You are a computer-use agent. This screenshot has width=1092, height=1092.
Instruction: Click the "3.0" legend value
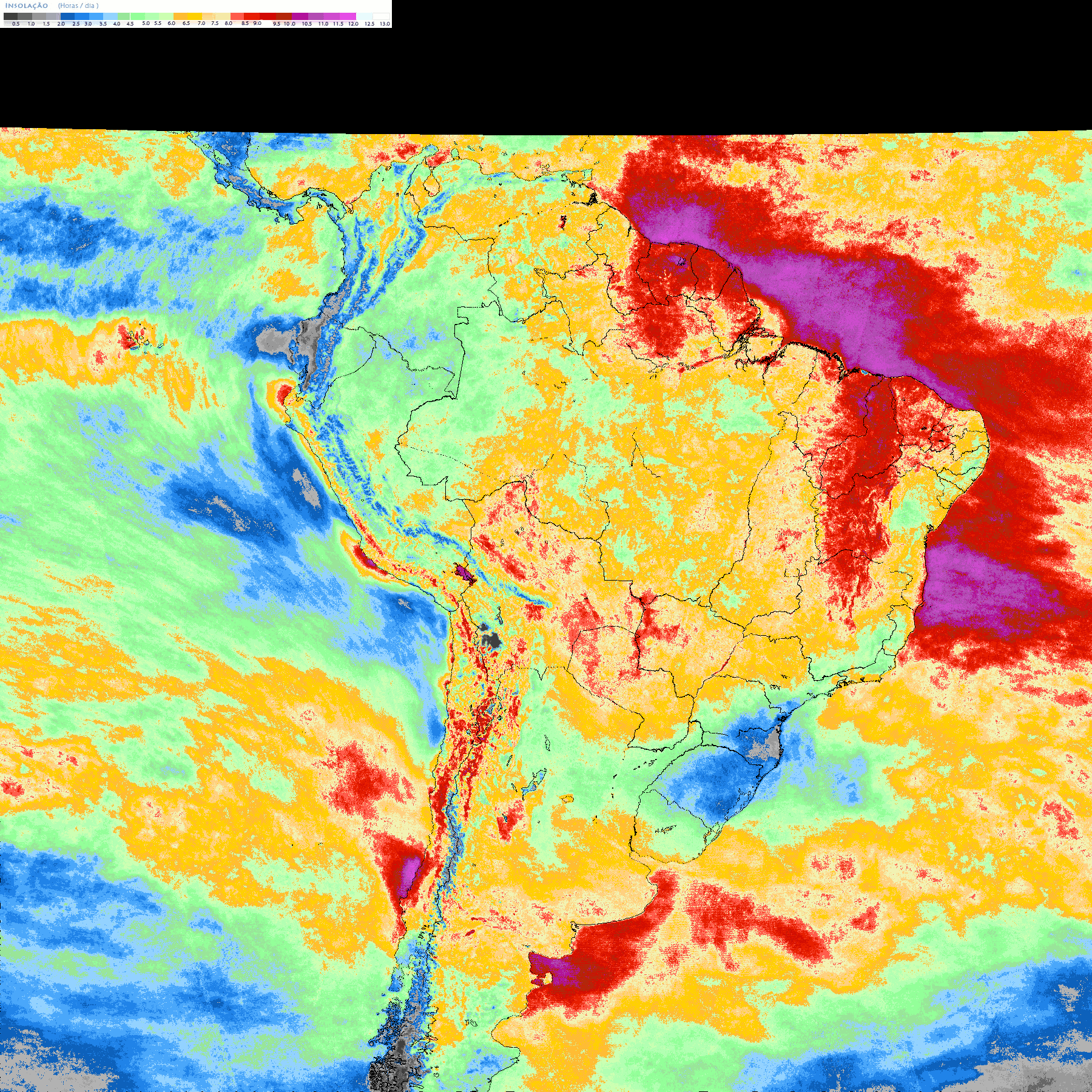[x=88, y=24]
